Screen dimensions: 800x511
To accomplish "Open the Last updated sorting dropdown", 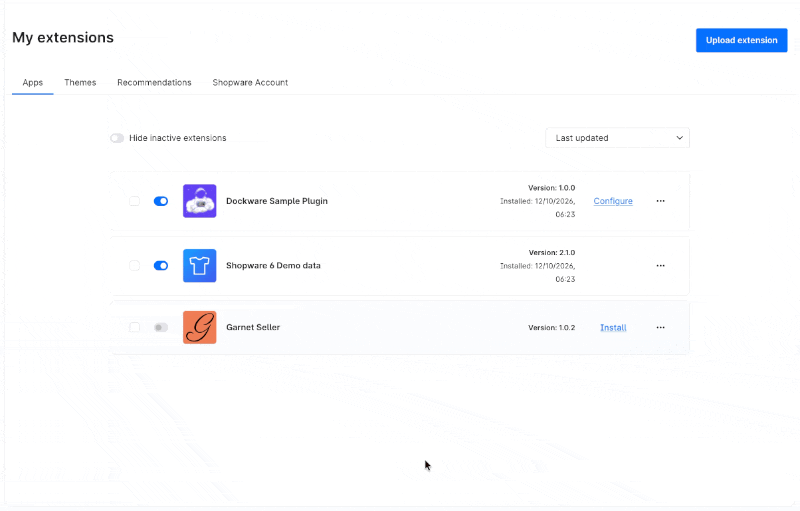I will (x=617, y=138).
